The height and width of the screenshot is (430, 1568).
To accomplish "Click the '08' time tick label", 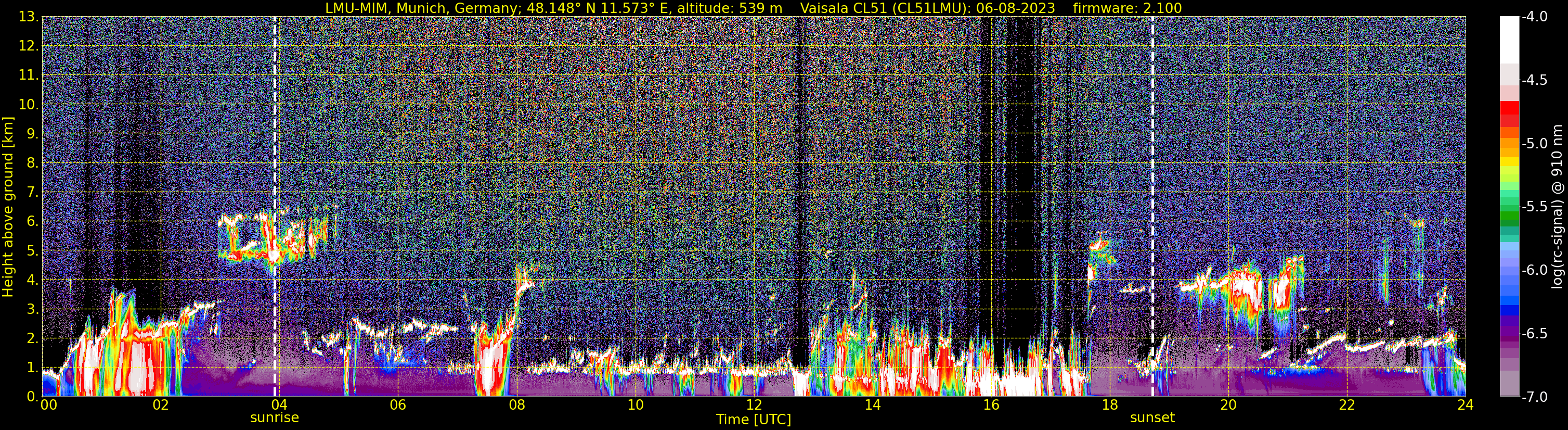I will click(517, 405).
